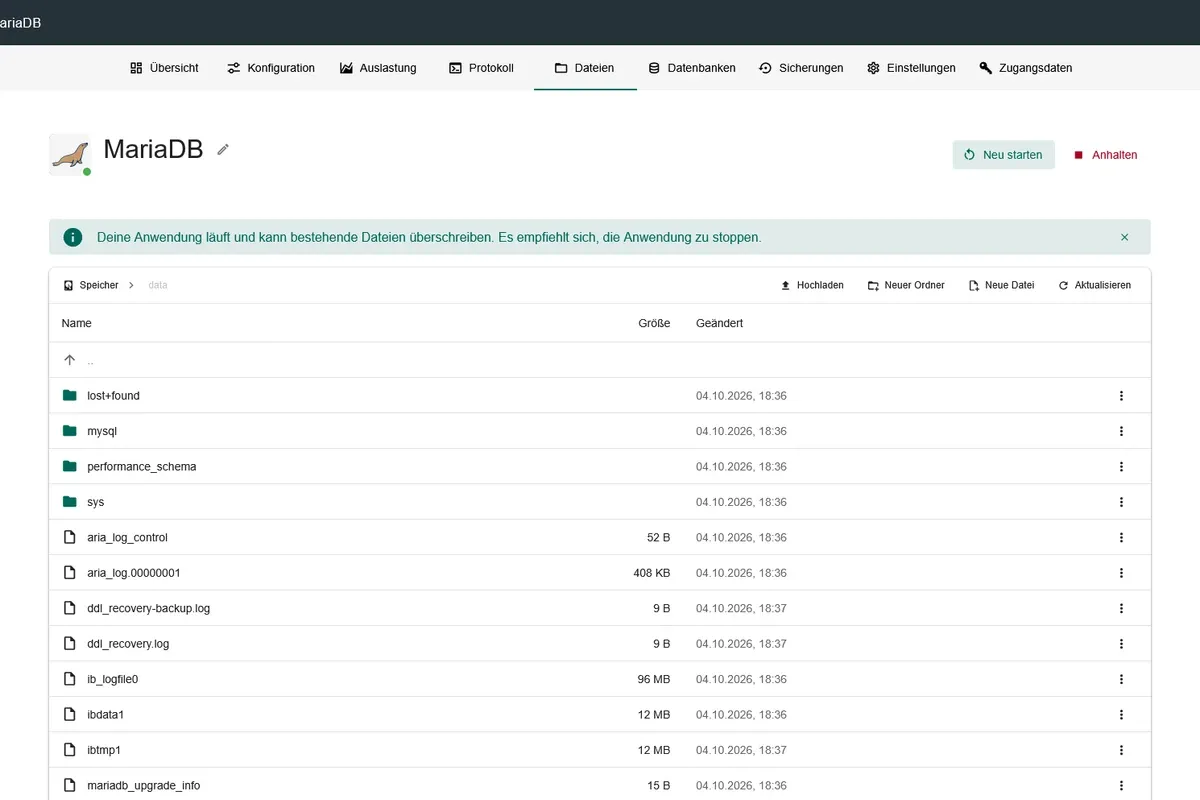Click the file icon of mariadb_upgrade_info

tap(69, 786)
